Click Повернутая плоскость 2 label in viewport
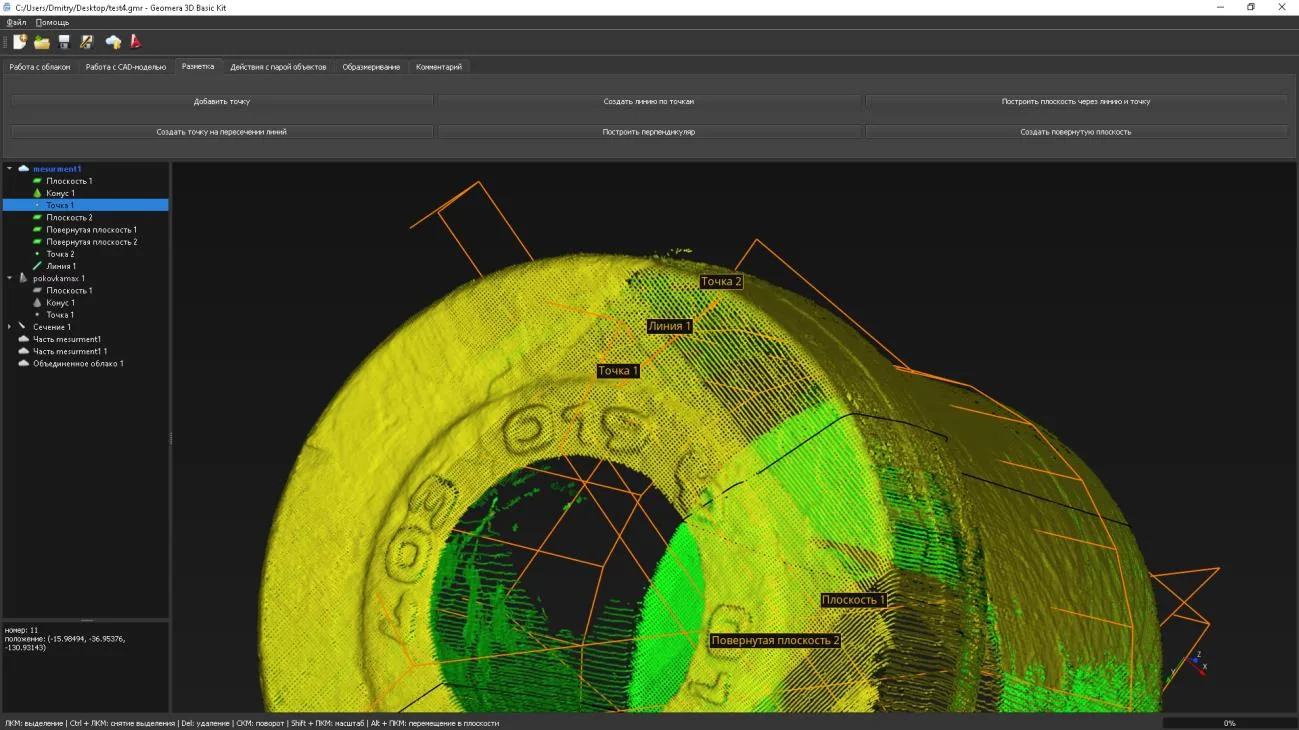The width and height of the screenshot is (1299, 730). (775, 640)
